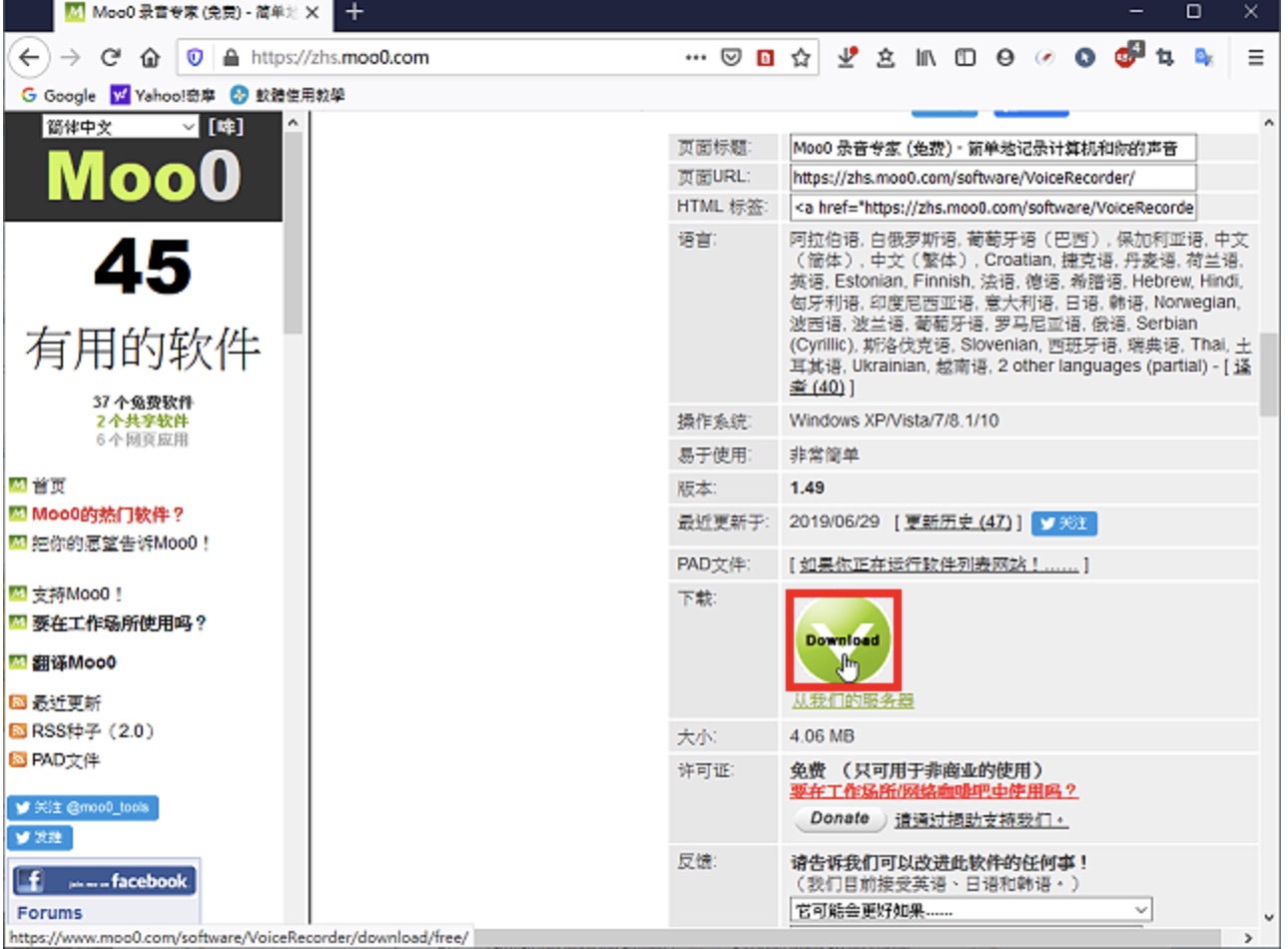This screenshot has width=1288, height=949.
Task: Click the Twitter 关注 @moo0_tools button
Action: (x=83, y=807)
